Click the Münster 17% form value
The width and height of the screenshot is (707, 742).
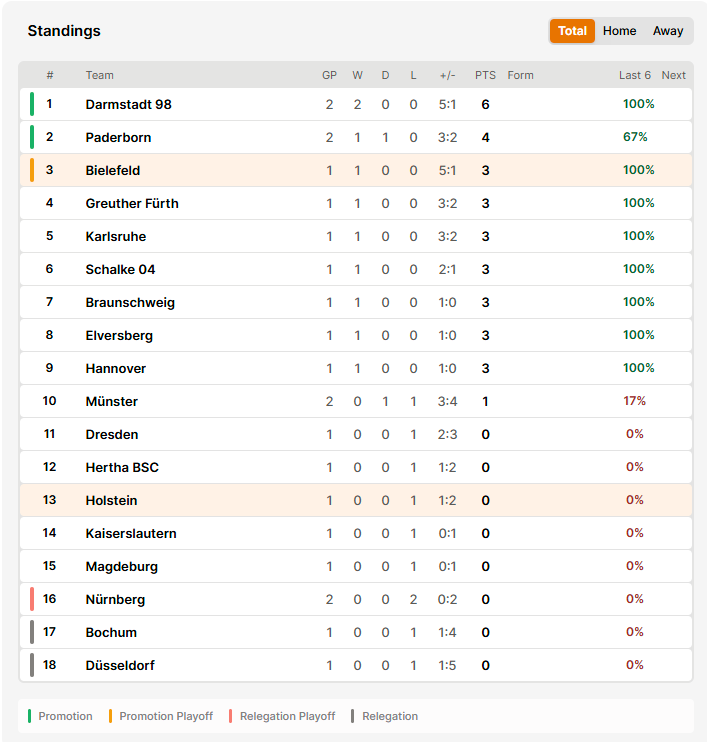pyautogui.click(x=635, y=401)
